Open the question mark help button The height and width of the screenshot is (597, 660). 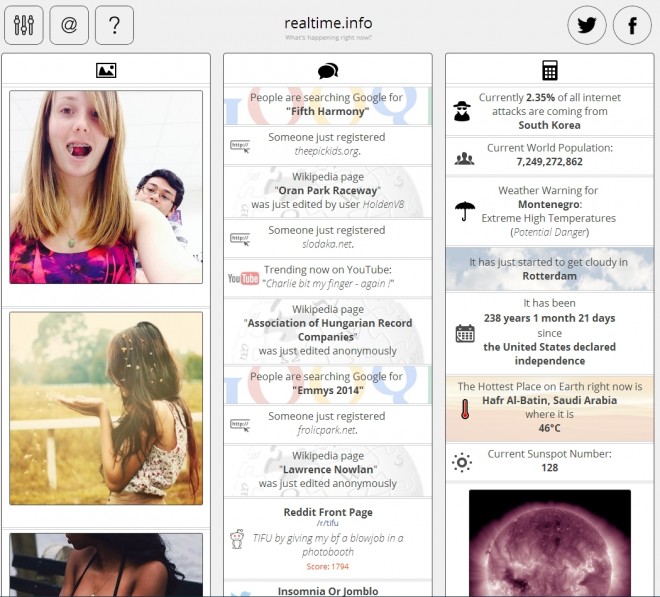[x=114, y=25]
